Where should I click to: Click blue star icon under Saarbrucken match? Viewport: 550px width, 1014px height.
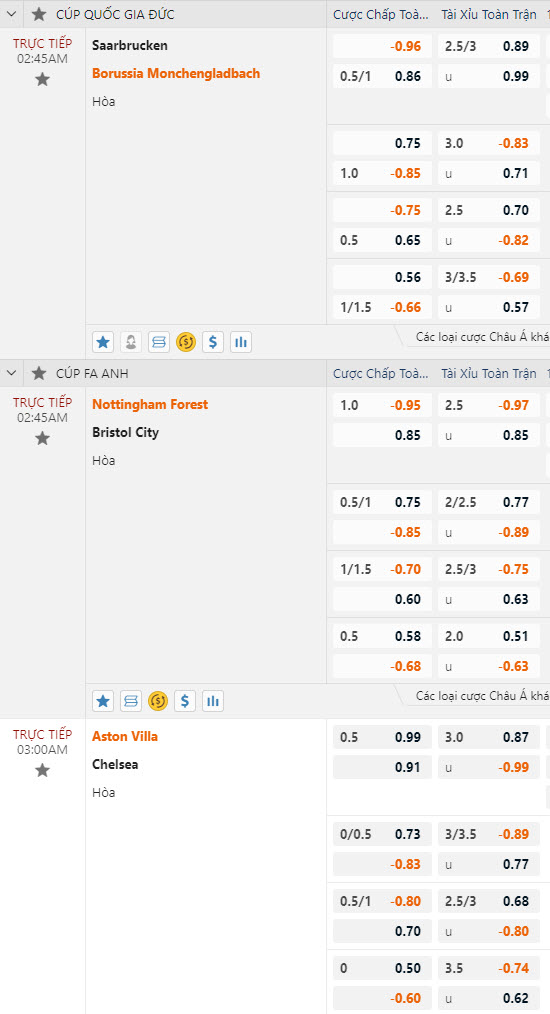[103, 342]
